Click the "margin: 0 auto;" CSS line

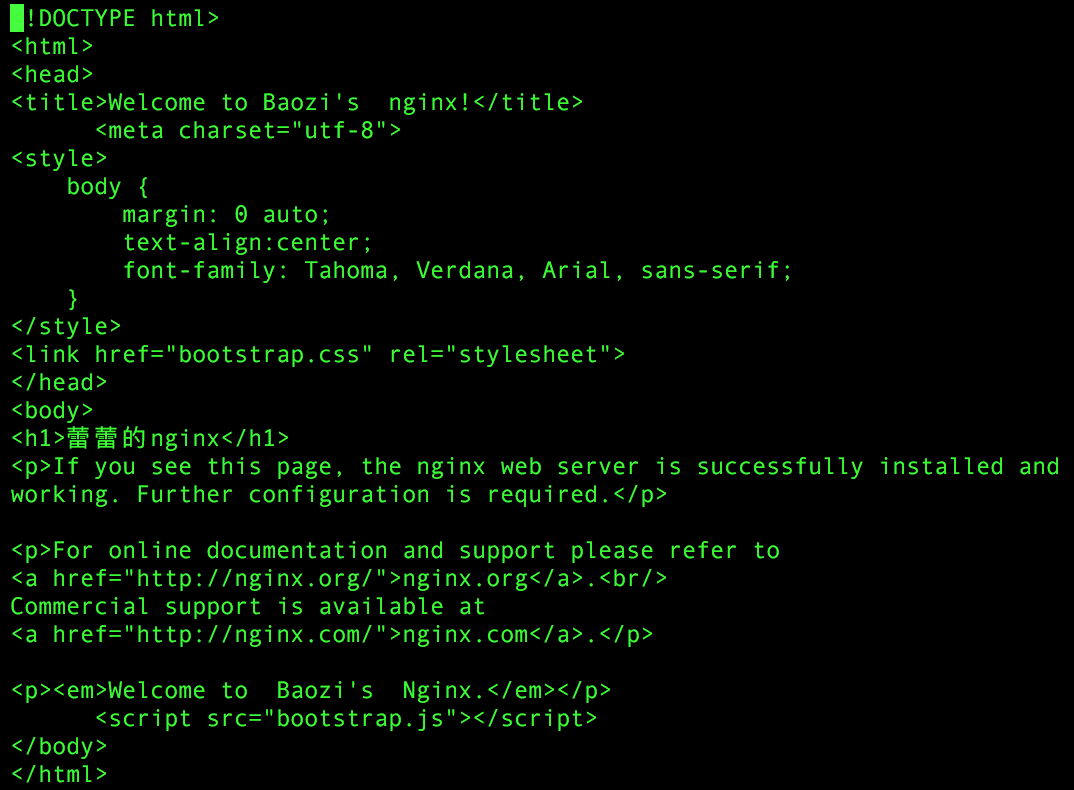[226, 214]
